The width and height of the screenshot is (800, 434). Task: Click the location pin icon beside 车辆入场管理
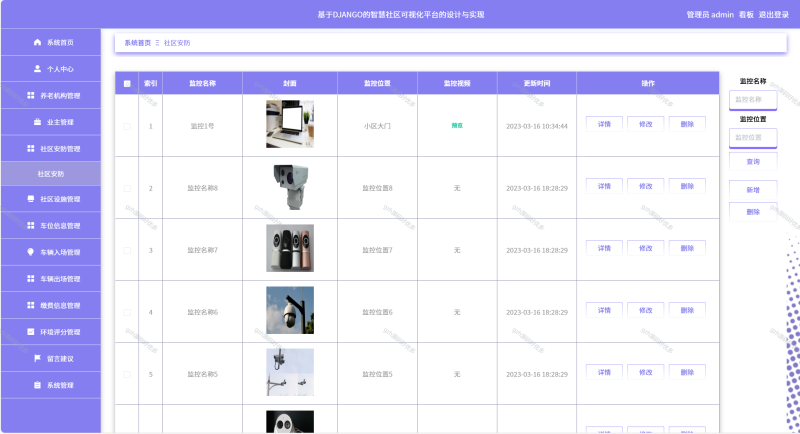[x=31, y=252]
